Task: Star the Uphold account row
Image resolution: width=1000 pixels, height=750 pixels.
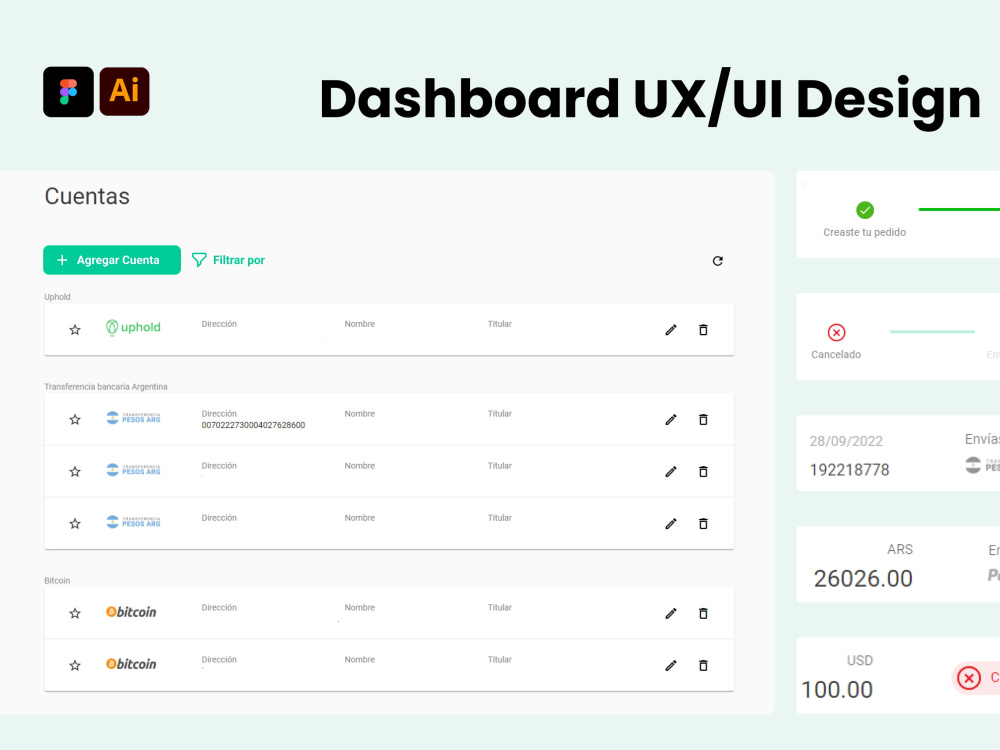Action: point(75,330)
